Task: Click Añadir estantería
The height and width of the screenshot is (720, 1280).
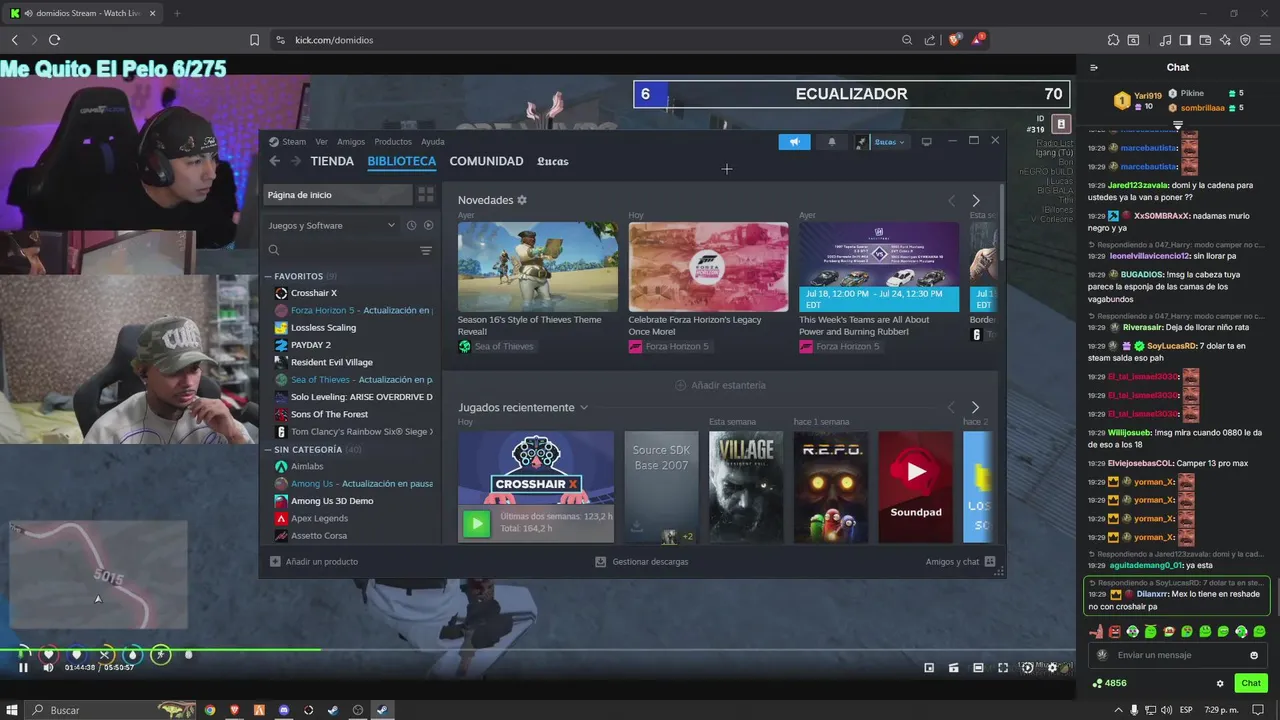Action: click(x=720, y=385)
